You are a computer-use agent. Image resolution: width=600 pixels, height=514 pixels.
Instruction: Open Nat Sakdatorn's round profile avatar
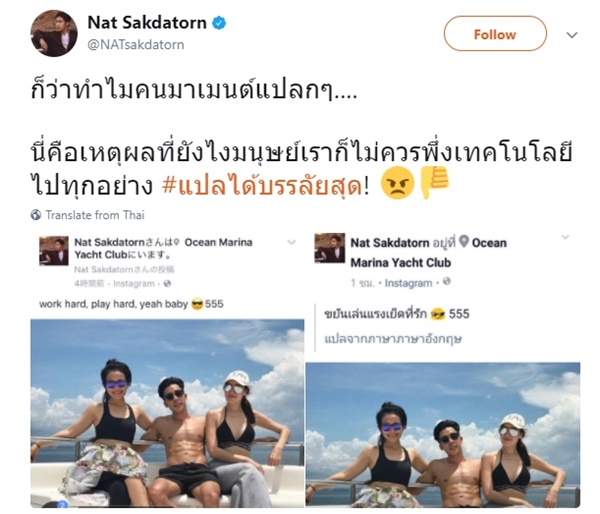tap(54, 34)
